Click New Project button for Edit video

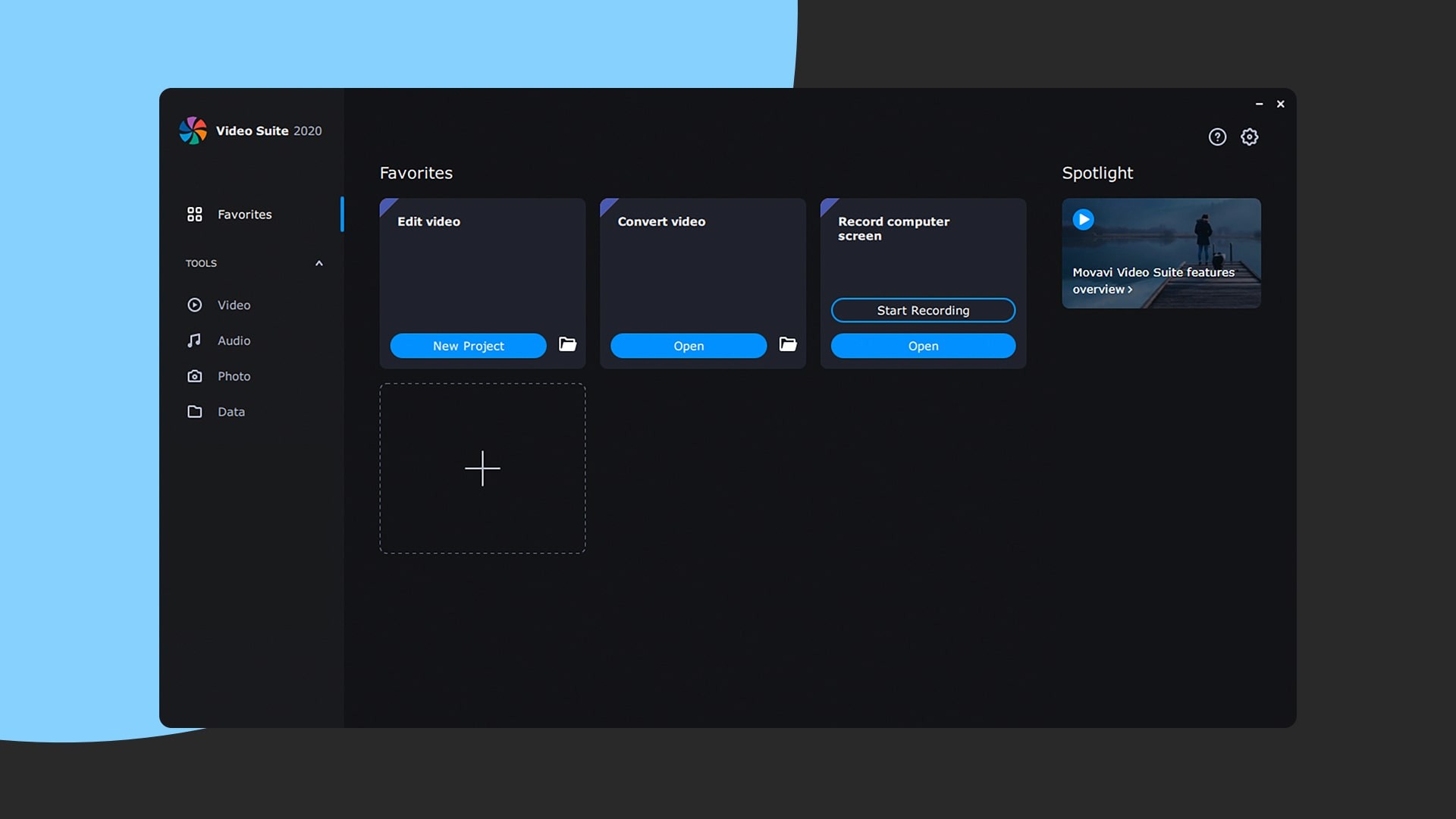click(468, 346)
